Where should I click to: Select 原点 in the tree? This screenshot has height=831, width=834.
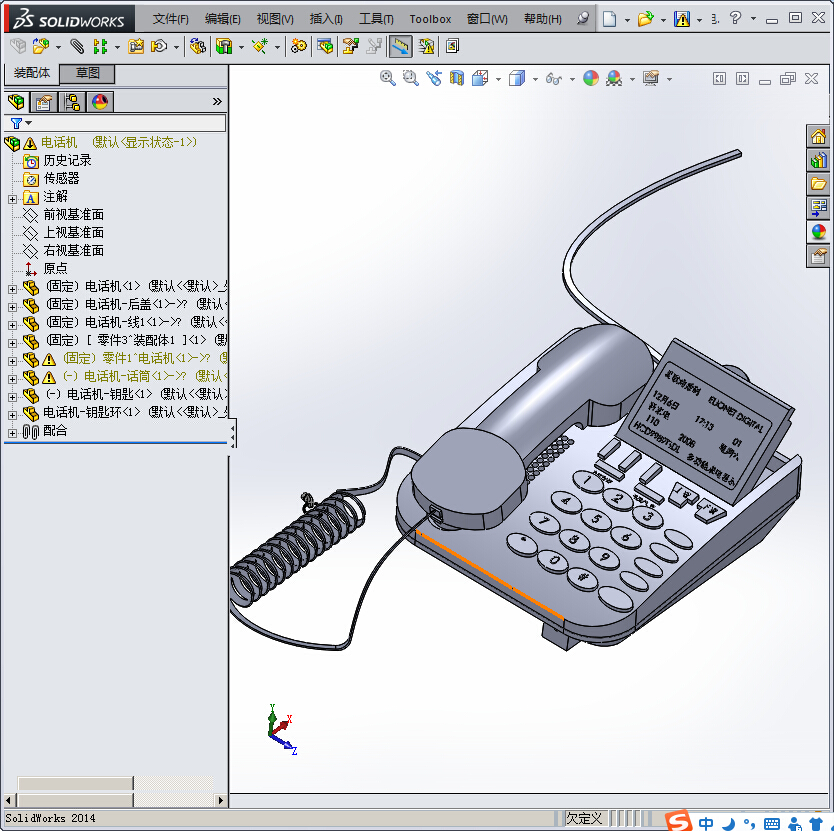(x=55, y=268)
